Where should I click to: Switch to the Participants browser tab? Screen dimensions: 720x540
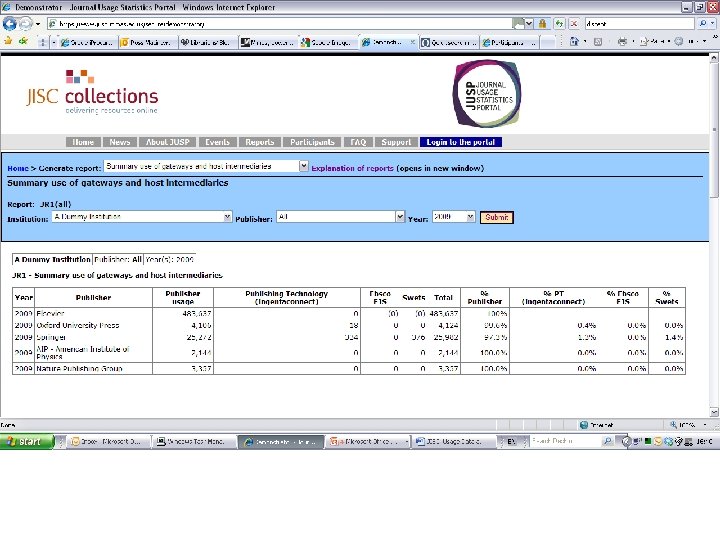509,42
